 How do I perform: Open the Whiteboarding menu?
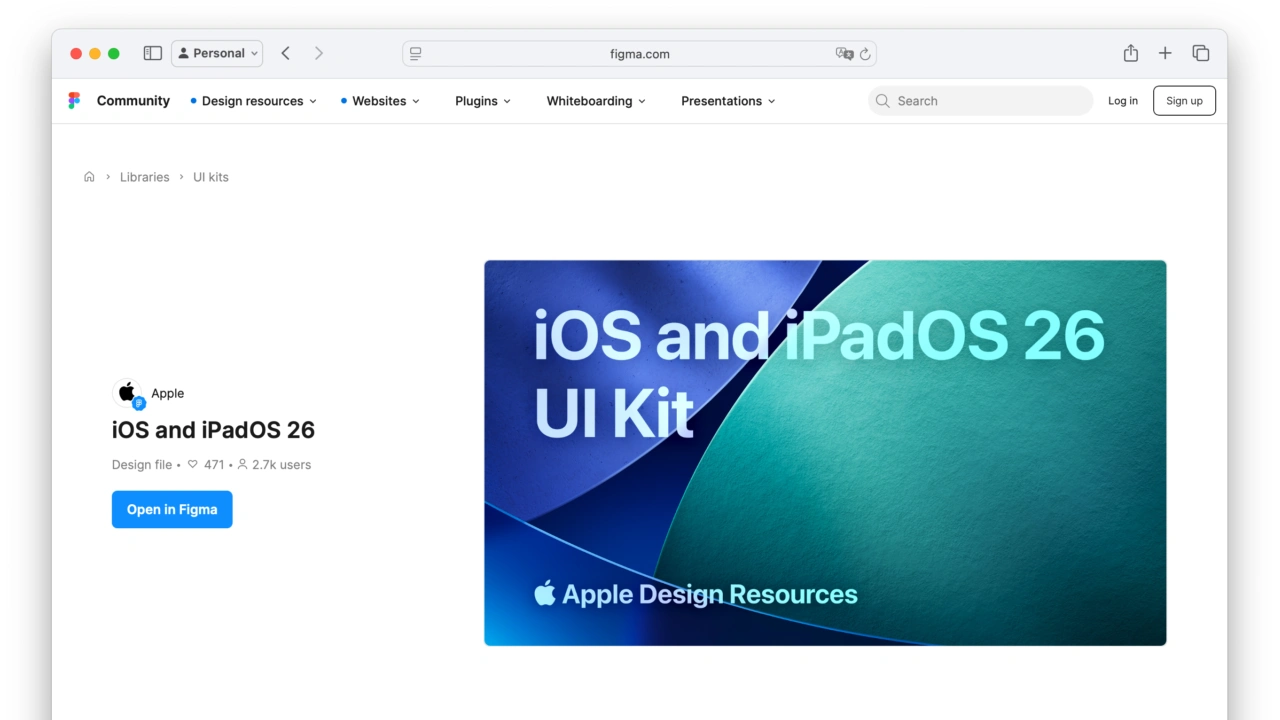click(596, 101)
